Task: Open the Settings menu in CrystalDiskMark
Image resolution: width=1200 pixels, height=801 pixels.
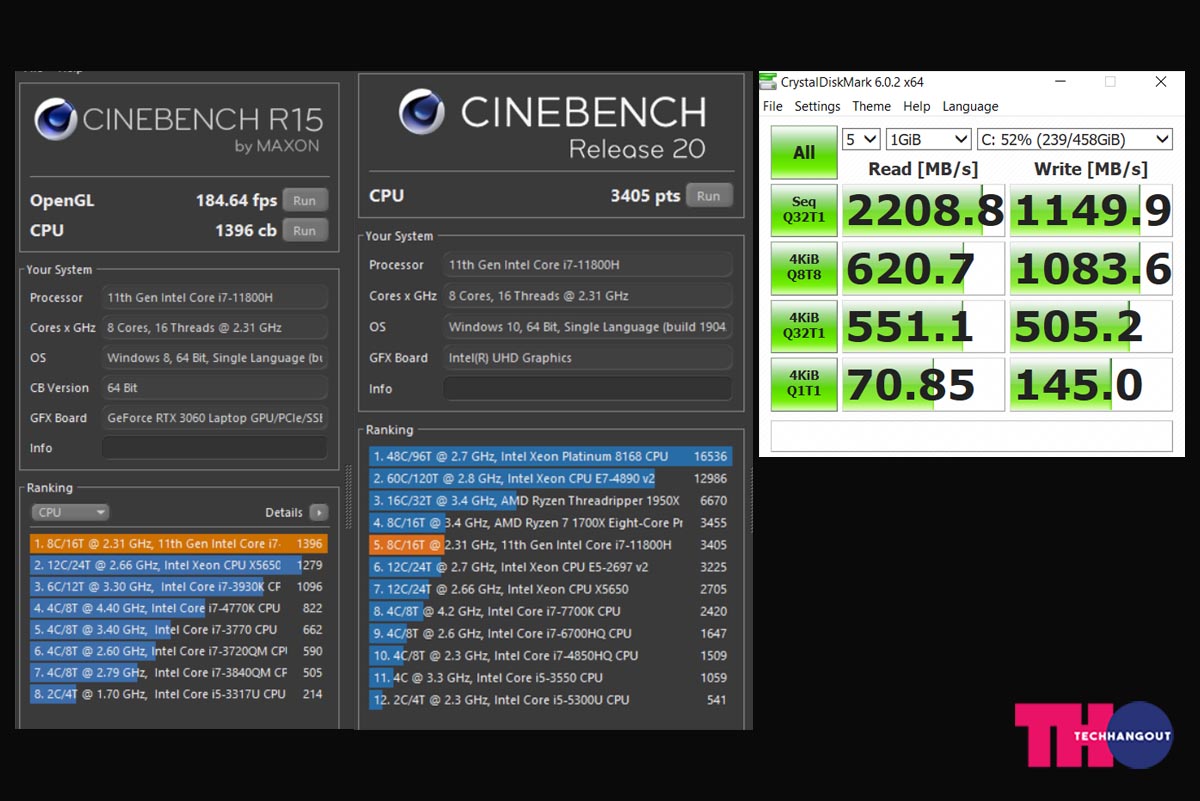Action: pos(817,106)
